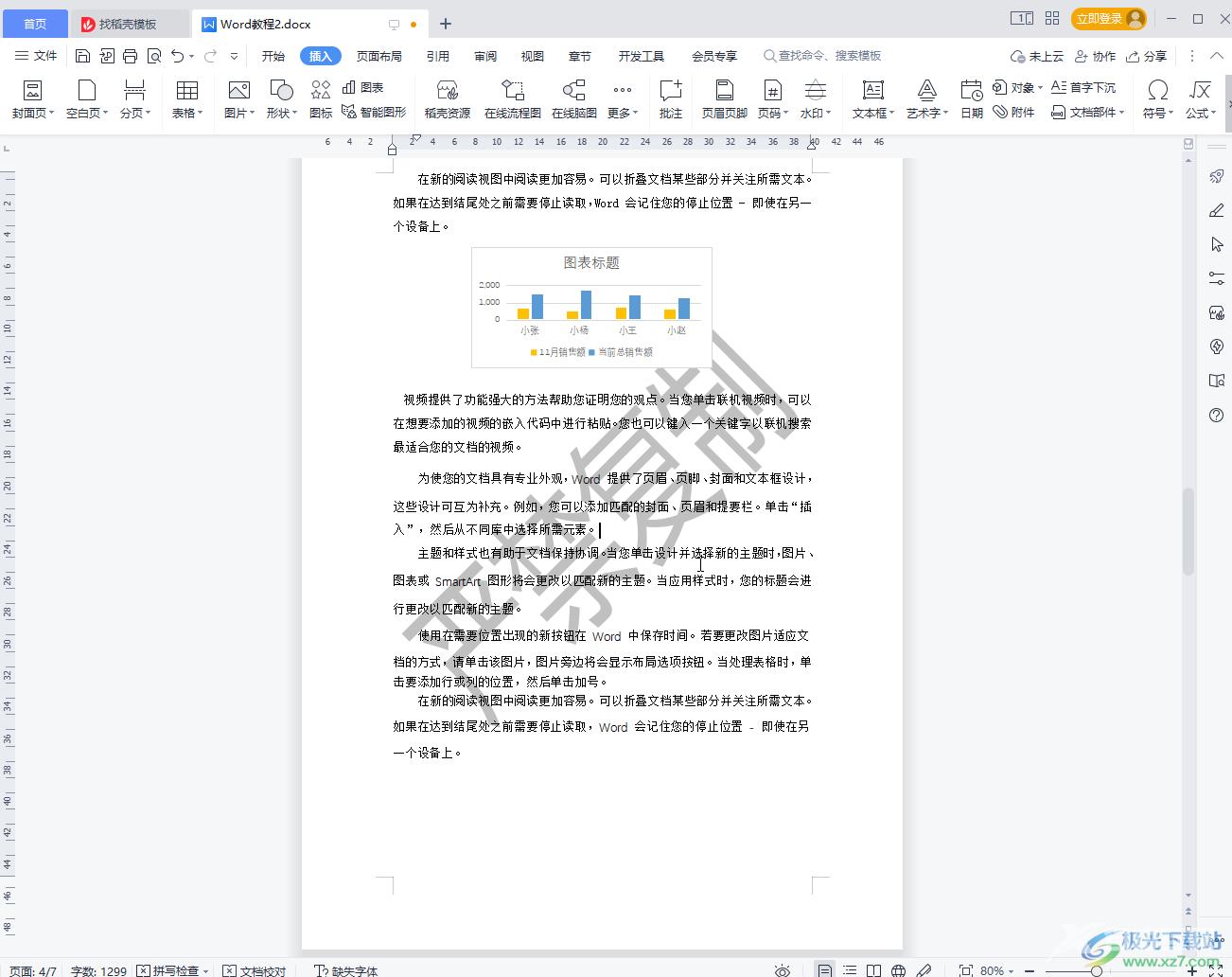Expand the cover page (封面页) dropdown arrow
1232x977 pixels.
tap(51, 113)
